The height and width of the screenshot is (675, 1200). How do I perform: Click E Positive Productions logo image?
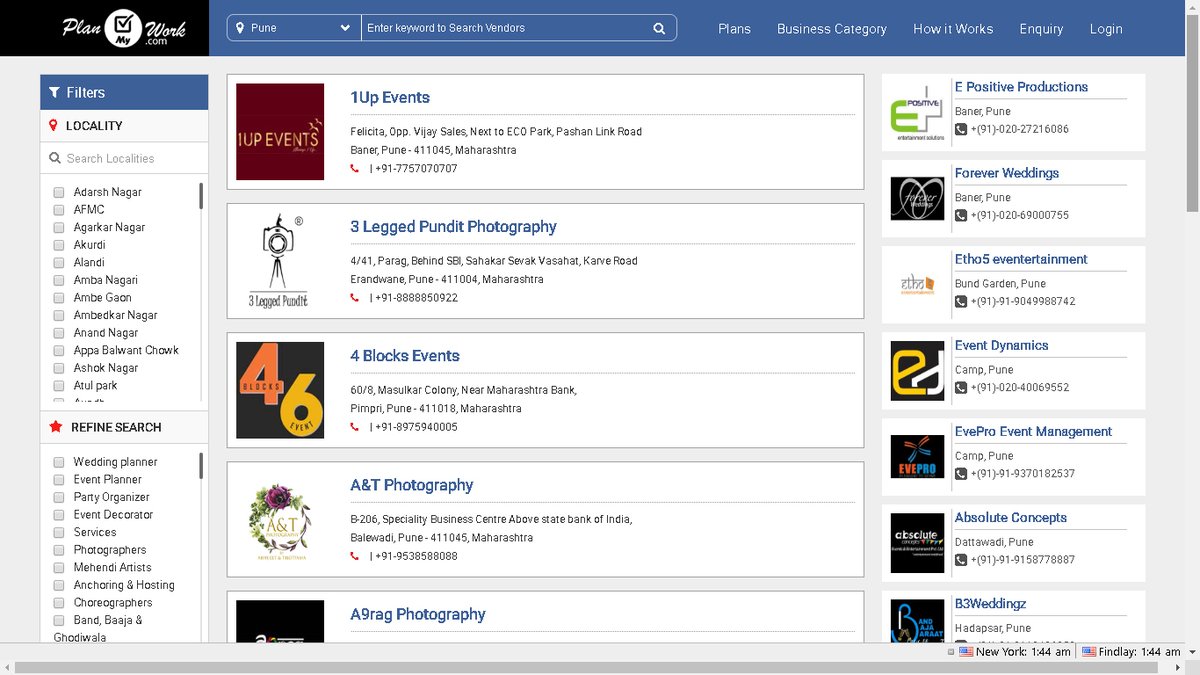pyautogui.click(x=917, y=113)
